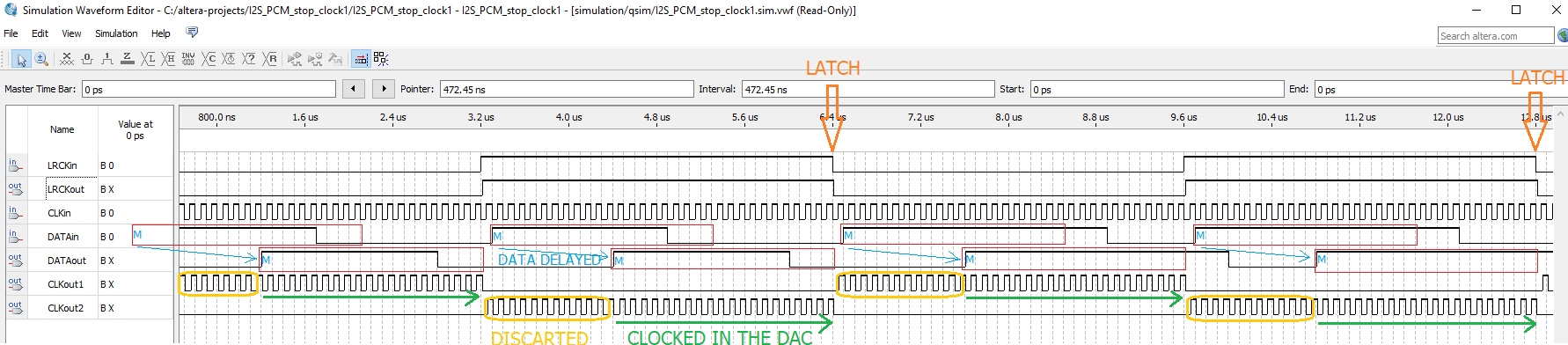
Task: Click the Interval value field
Action: [x=868, y=89]
